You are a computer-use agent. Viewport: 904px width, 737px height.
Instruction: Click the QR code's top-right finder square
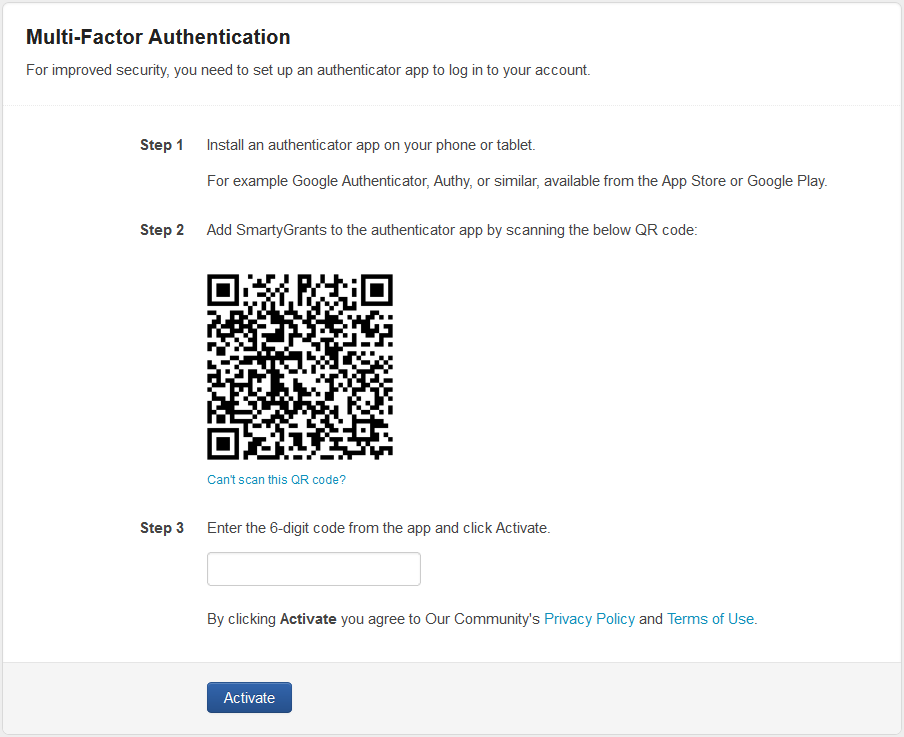pos(376,290)
